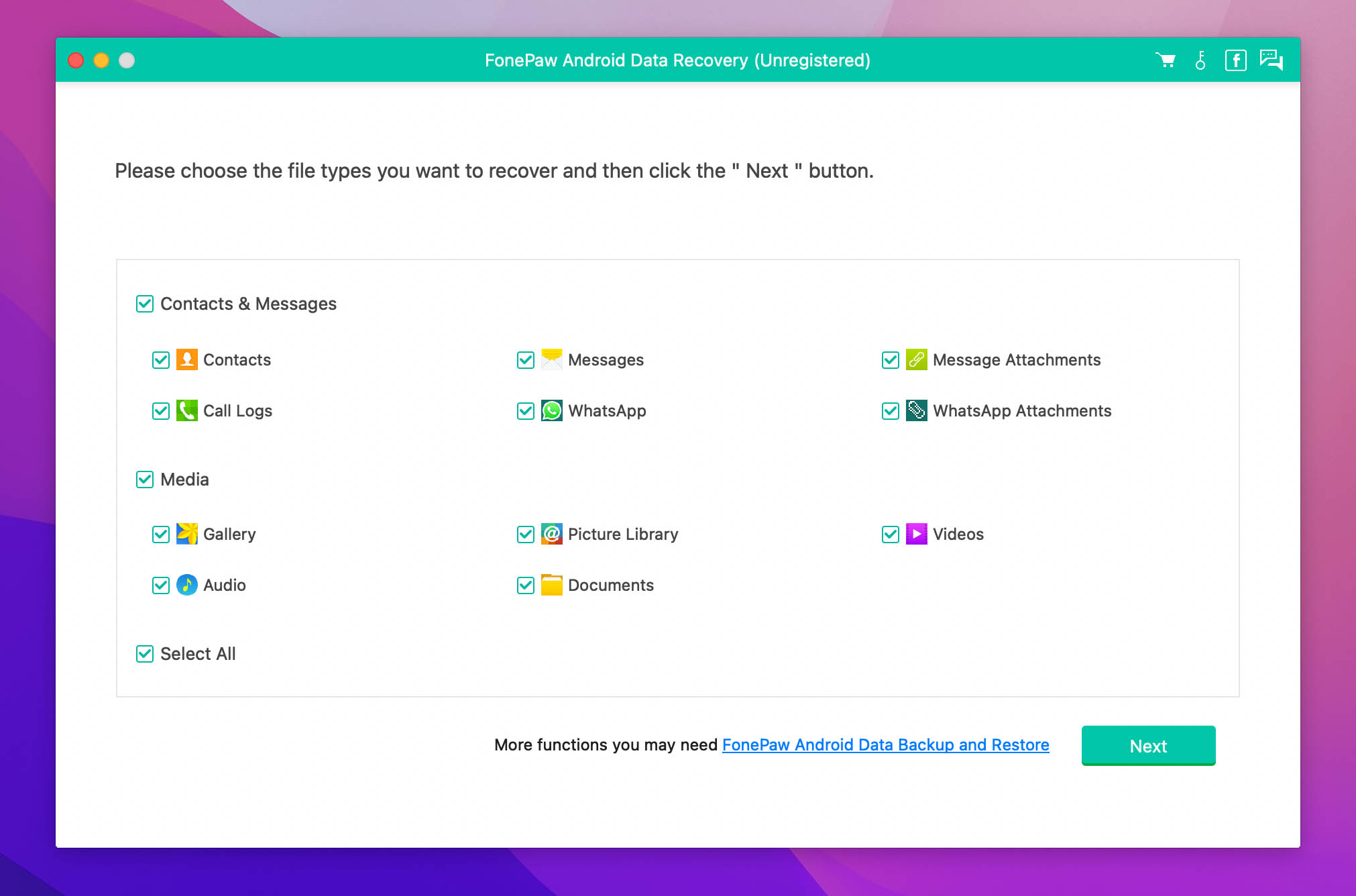Click the "Call Logs" label text
The height and width of the screenshot is (896, 1356).
237,411
